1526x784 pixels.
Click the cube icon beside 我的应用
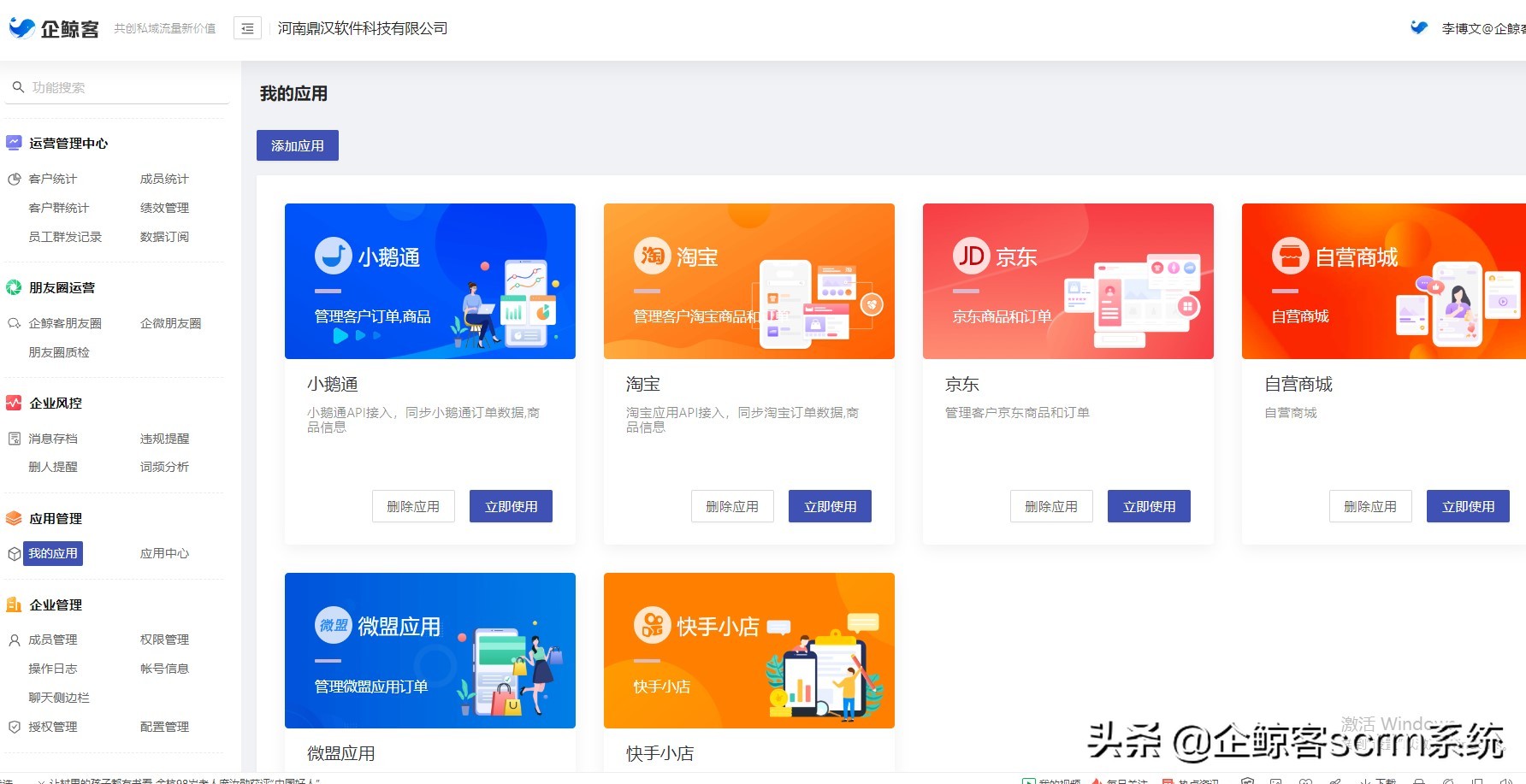[14, 554]
